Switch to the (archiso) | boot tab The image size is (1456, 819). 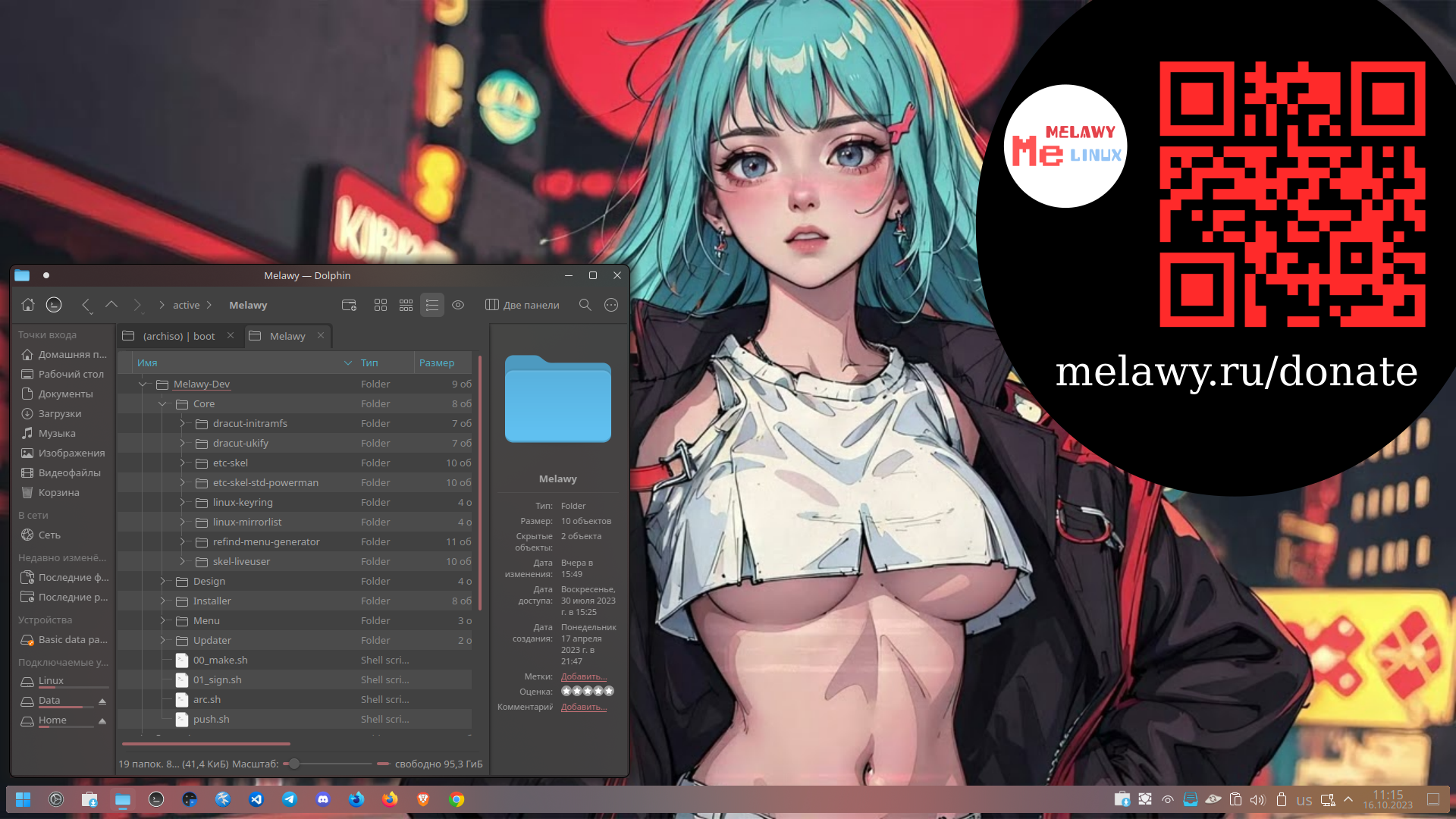(178, 336)
